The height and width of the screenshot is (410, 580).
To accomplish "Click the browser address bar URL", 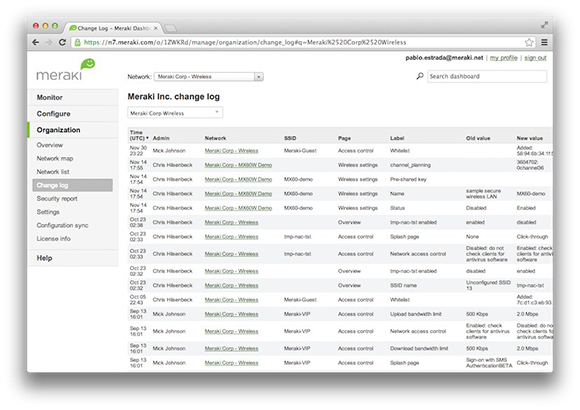I will point(245,42).
